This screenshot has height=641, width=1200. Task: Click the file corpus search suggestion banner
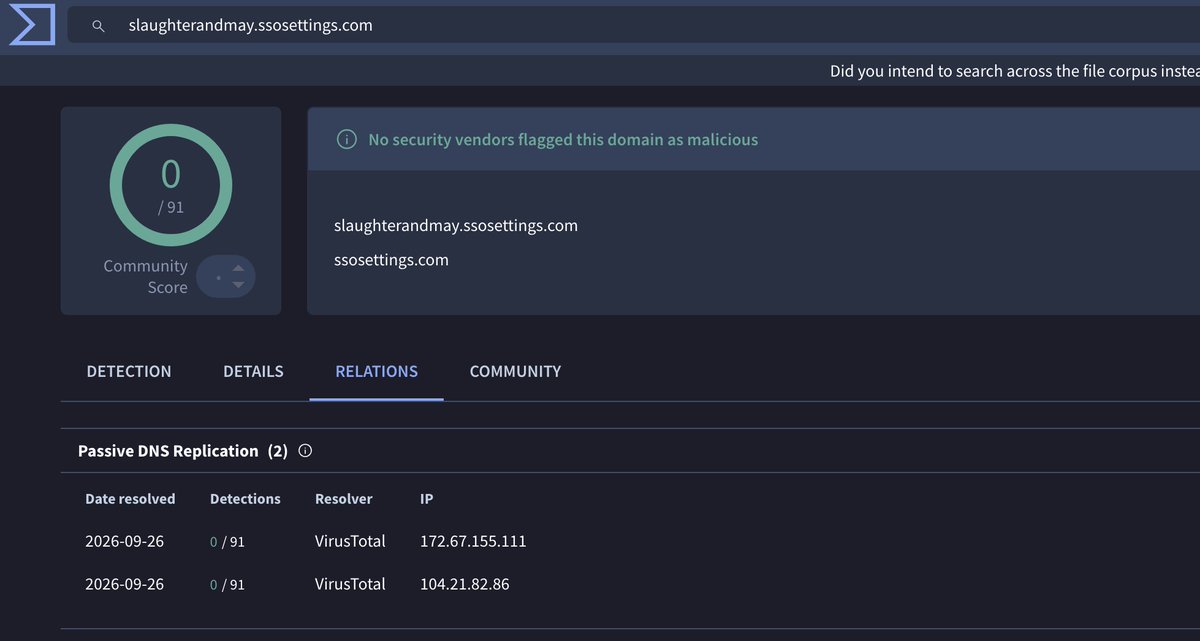pos(1014,72)
